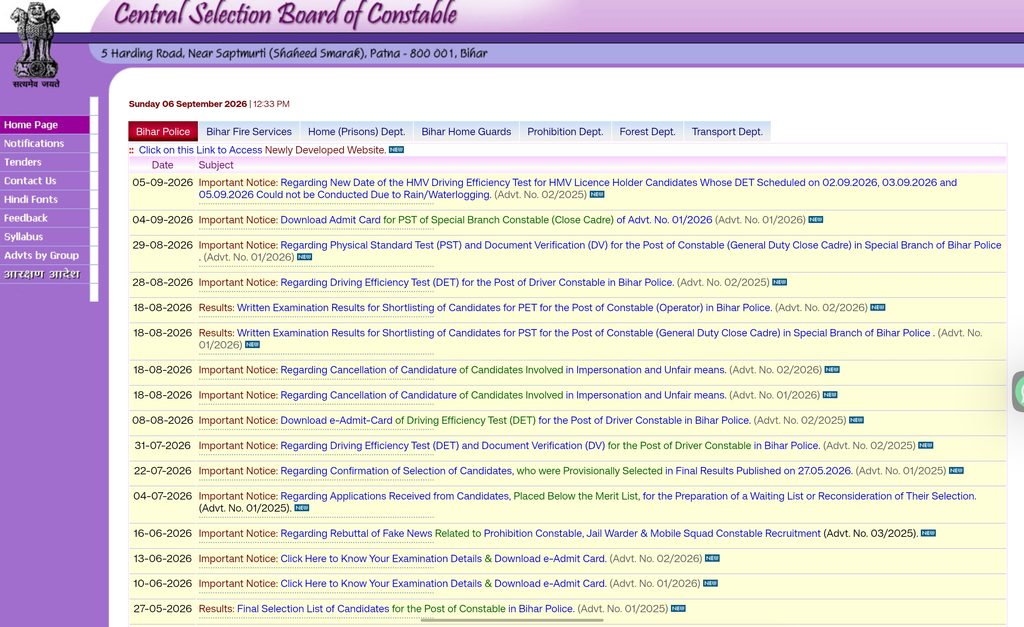Screen dimensions: 1024x627
Task: Open Syllabus sidebar item
Action: tap(44, 236)
